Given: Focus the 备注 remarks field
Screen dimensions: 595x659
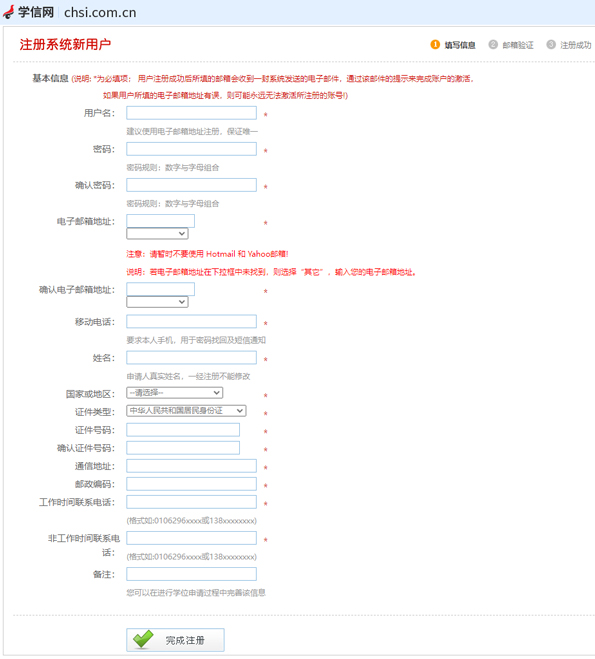Looking at the screenshot, I should click(x=191, y=574).
